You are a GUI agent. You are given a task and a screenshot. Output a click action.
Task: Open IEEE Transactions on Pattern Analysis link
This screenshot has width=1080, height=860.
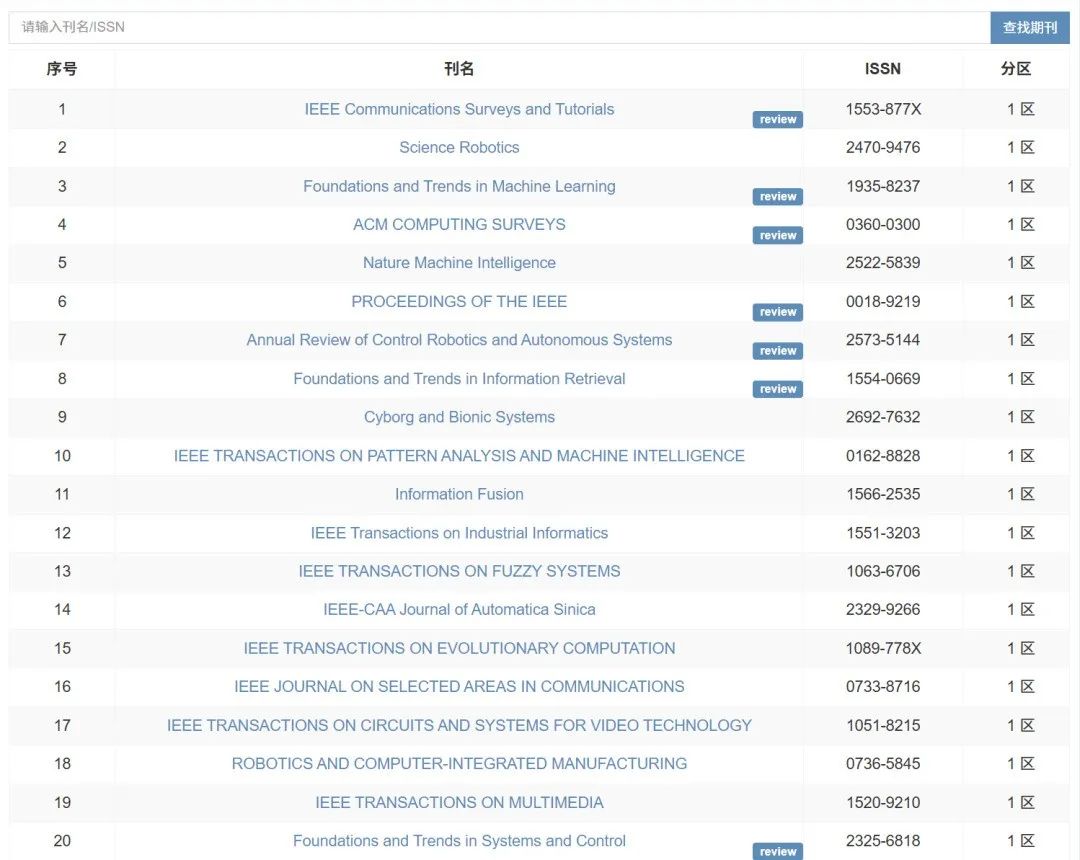point(459,456)
